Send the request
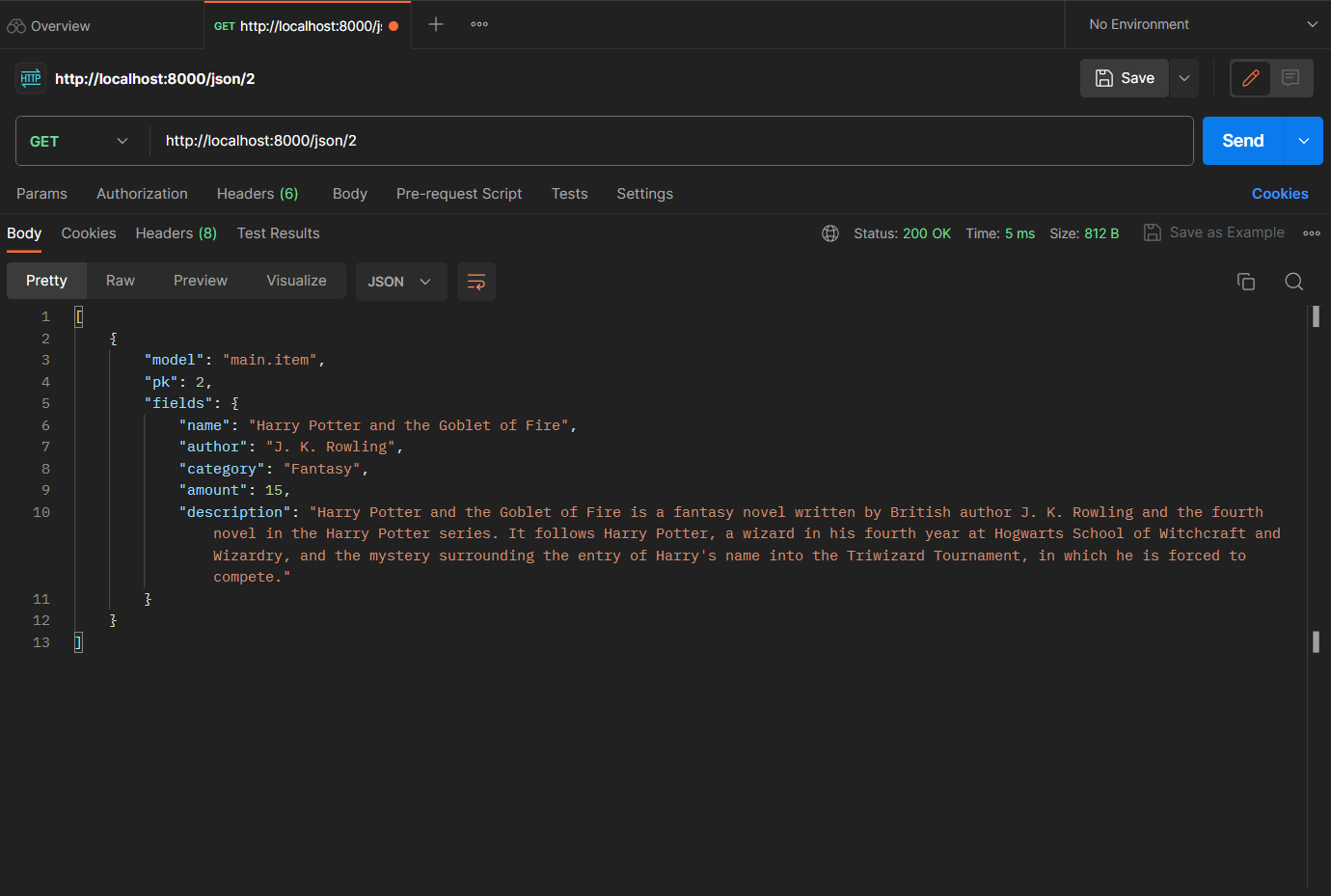The width and height of the screenshot is (1331, 896). click(1243, 141)
